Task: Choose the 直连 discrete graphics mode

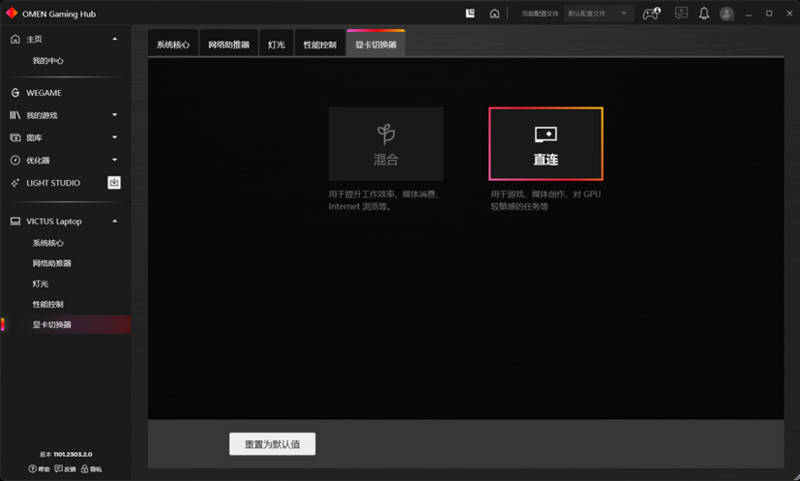Action: pos(546,144)
